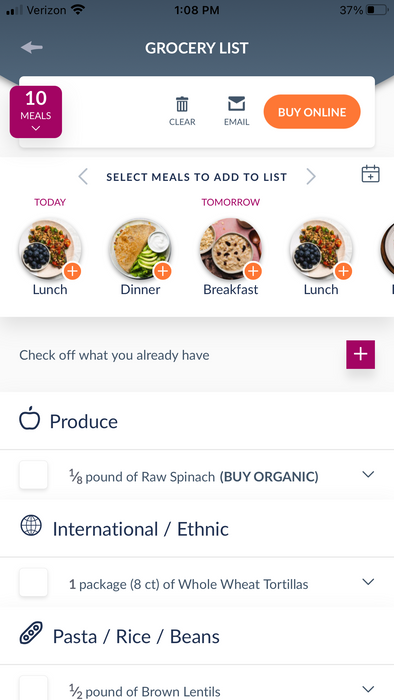This screenshot has width=394, height=700.
Task: Check off Raw Spinach checkbox
Action: click(33, 475)
